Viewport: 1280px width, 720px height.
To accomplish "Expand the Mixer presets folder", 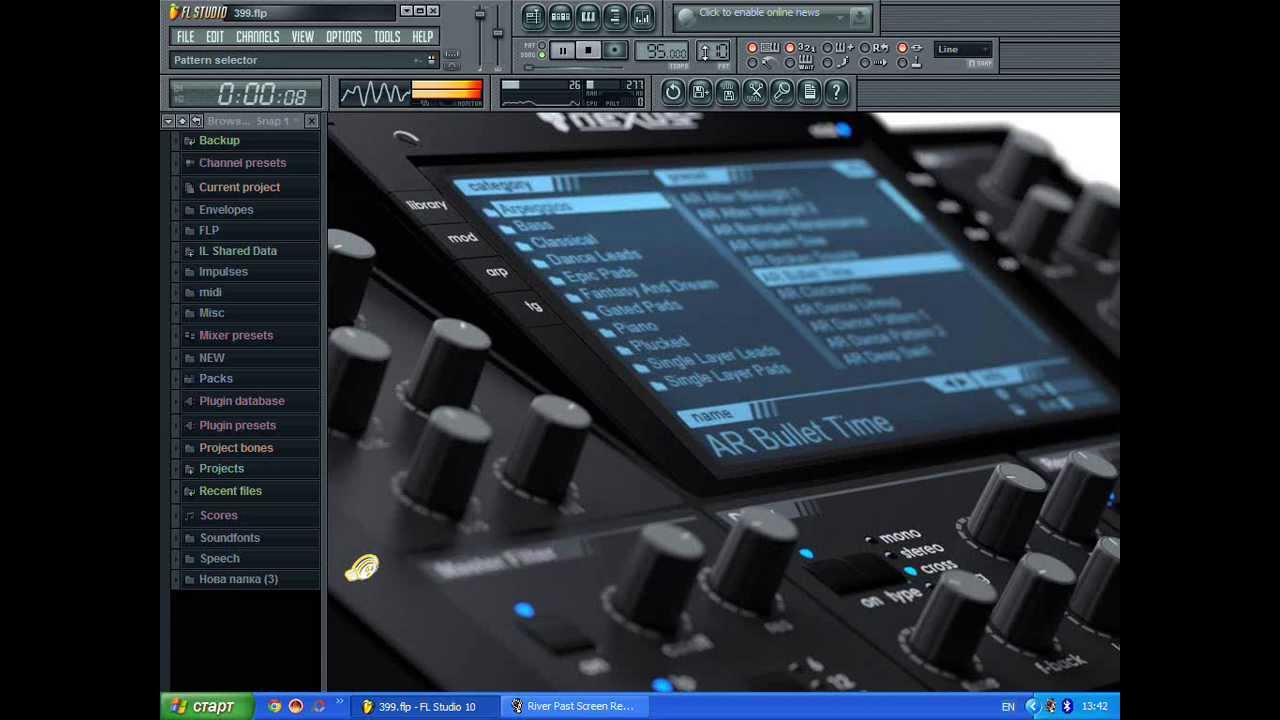I will coord(236,335).
